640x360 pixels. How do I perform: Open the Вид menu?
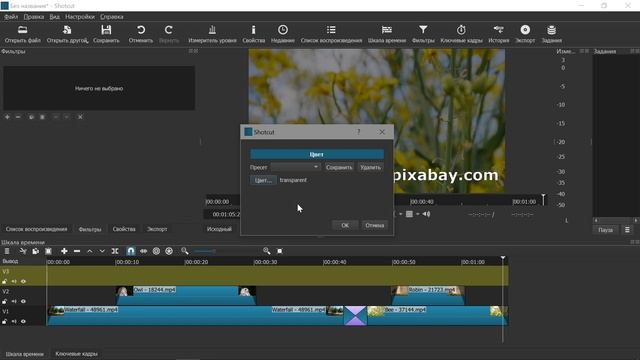coord(54,17)
